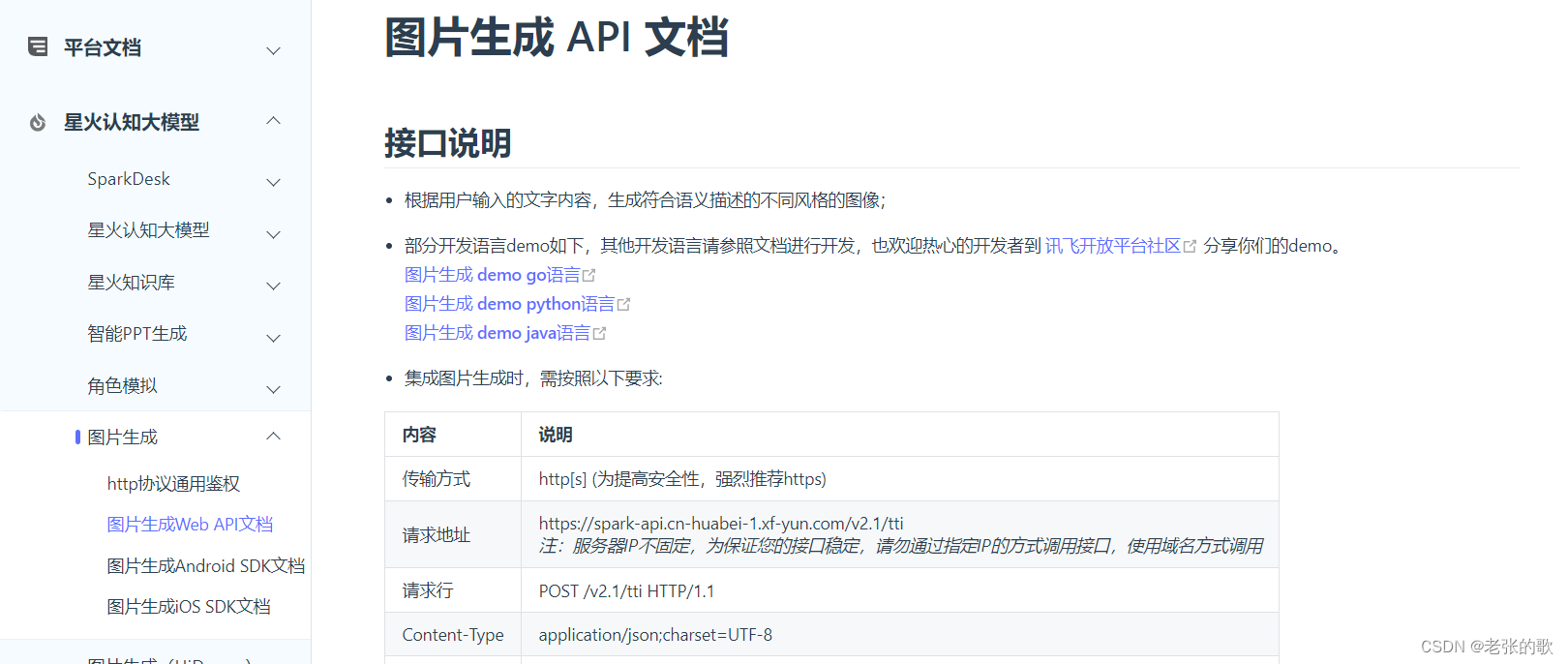Click the 请求地址 table cell
This screenshot has height=664, width=1568.
click(x=453, y=534)
